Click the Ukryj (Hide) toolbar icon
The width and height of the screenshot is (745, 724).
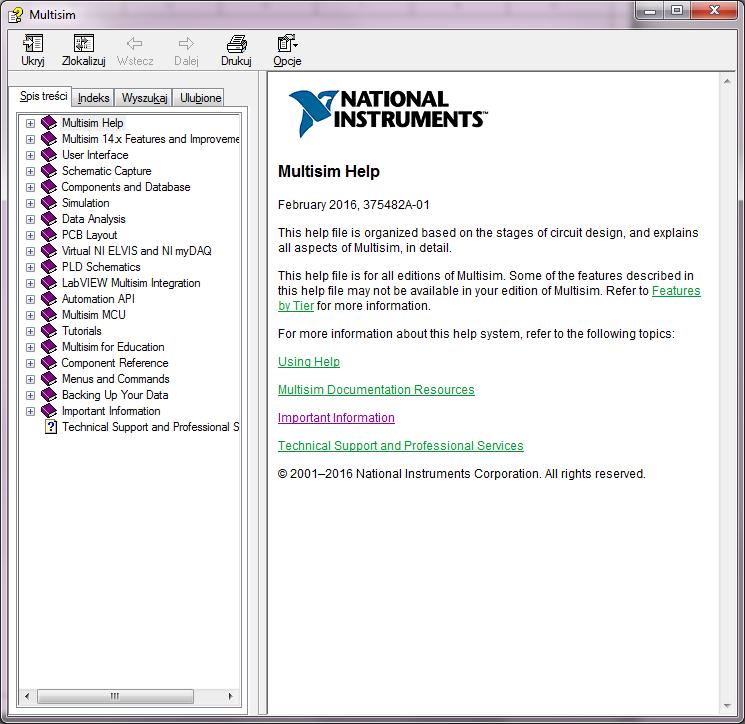coord(33,43)
